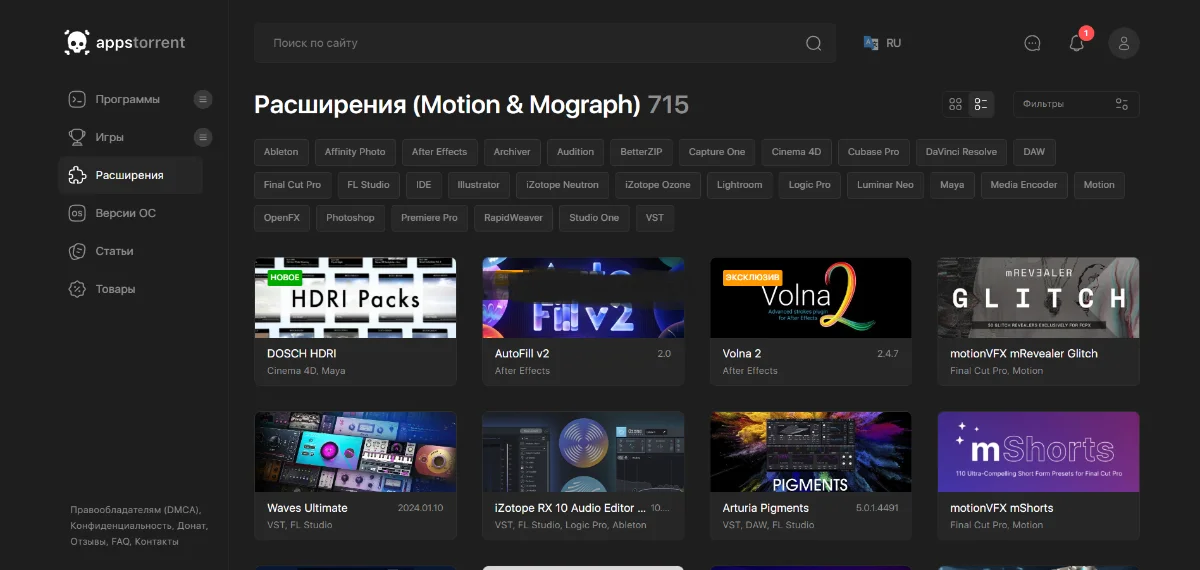Go to Статьи in sidebar
1200x570 pixels.
[115, 251]
